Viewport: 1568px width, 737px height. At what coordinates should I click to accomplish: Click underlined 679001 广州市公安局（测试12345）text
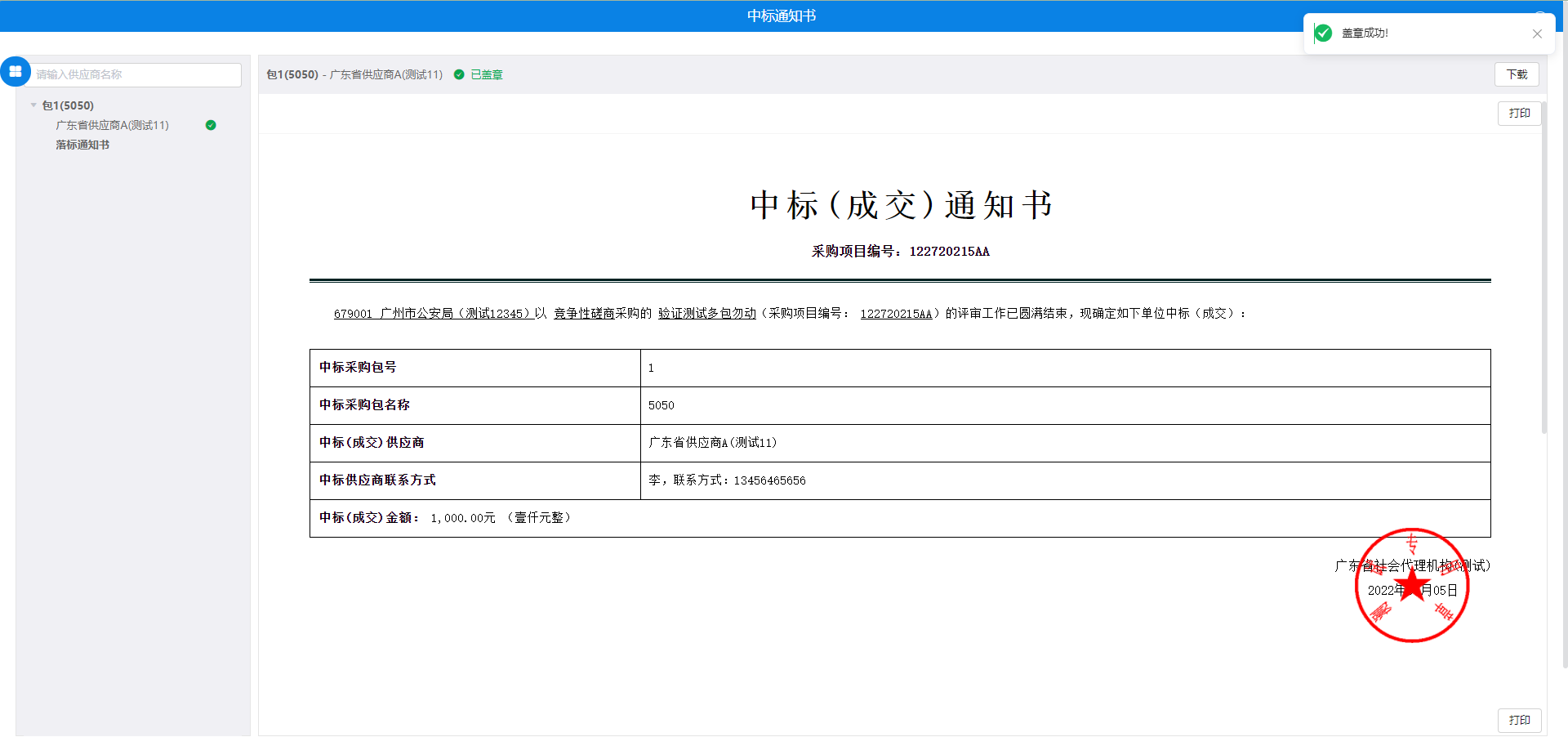433,314
